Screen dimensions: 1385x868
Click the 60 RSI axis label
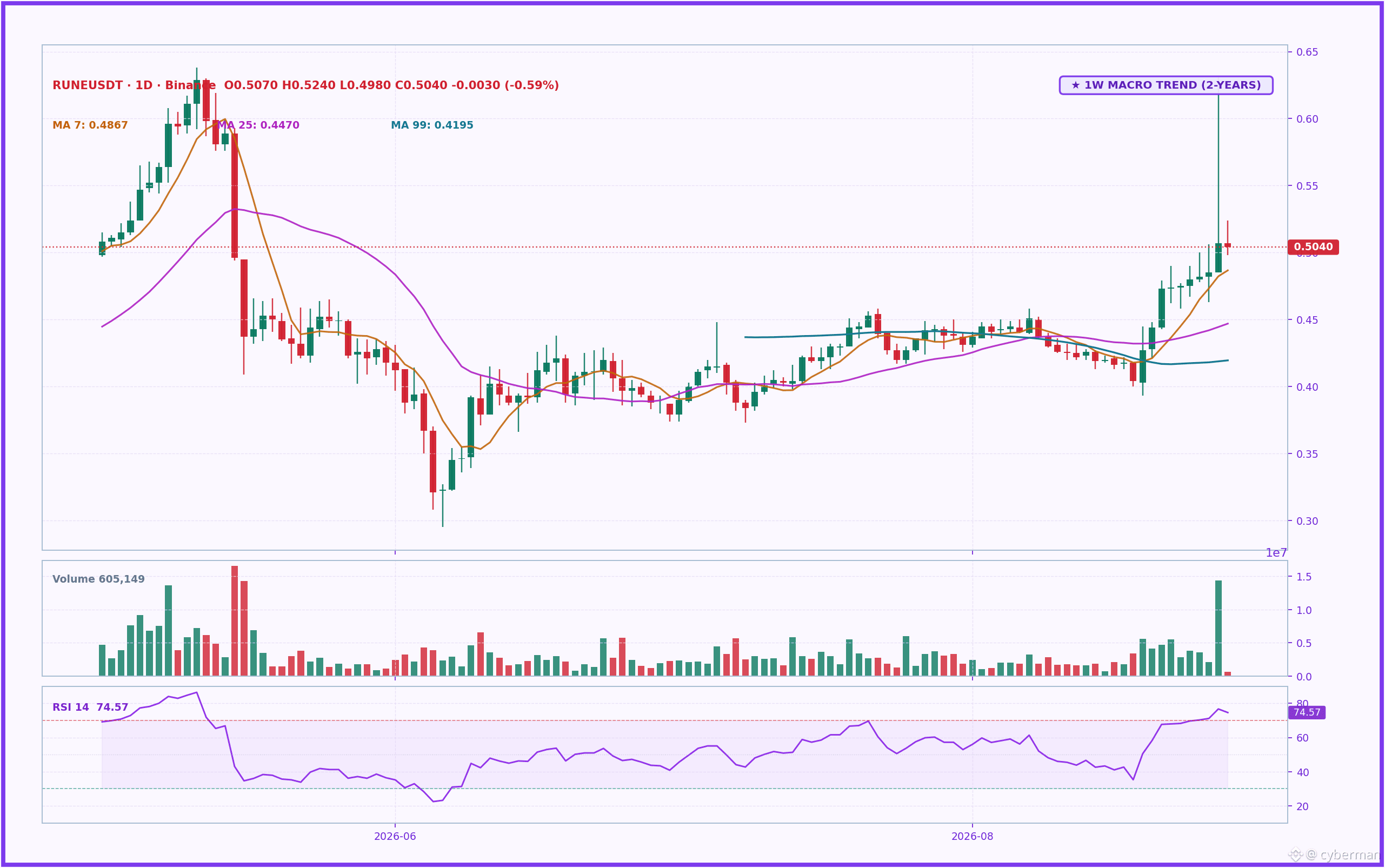coord(1303,738)
